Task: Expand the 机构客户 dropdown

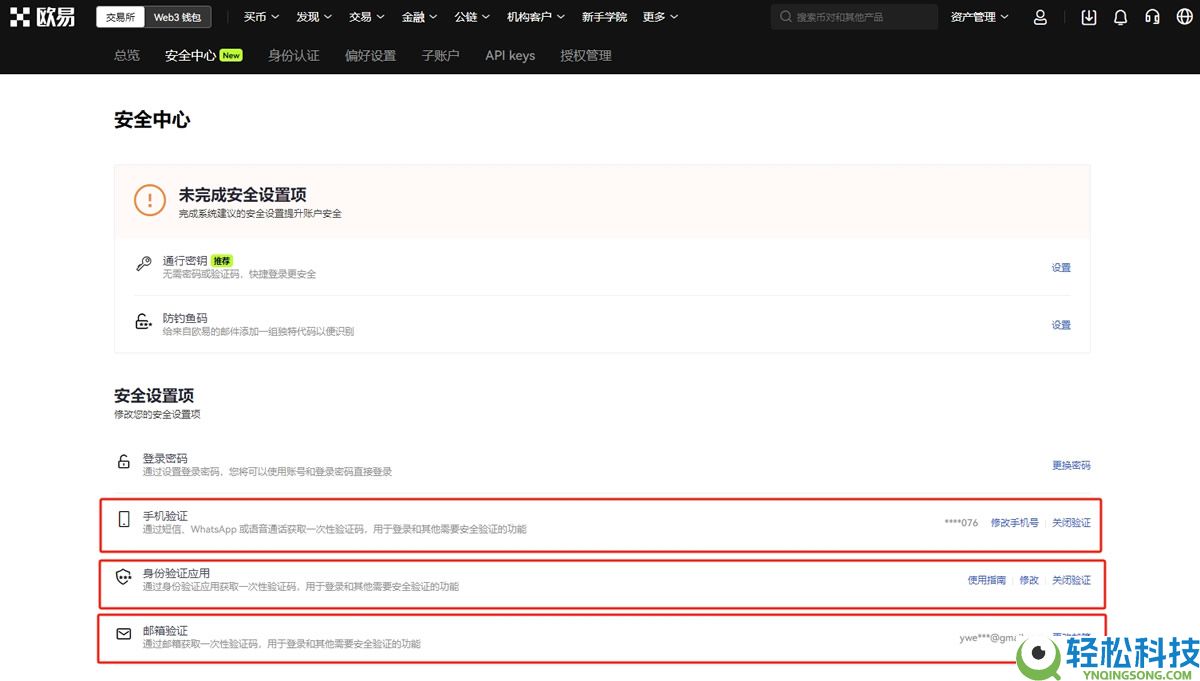Action: (534, 16)
